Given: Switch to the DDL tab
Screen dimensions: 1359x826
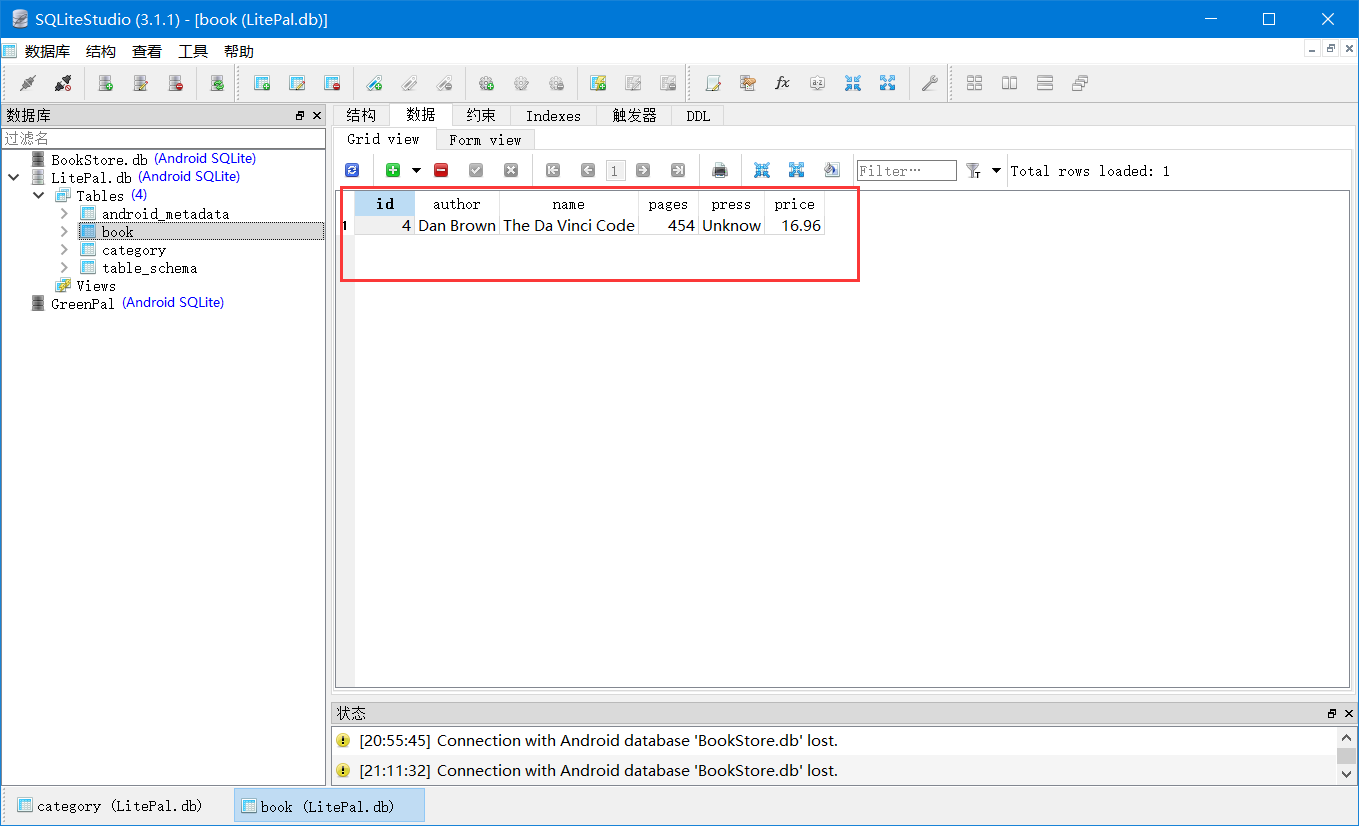Looking at the screenshot, I should 698,116.
